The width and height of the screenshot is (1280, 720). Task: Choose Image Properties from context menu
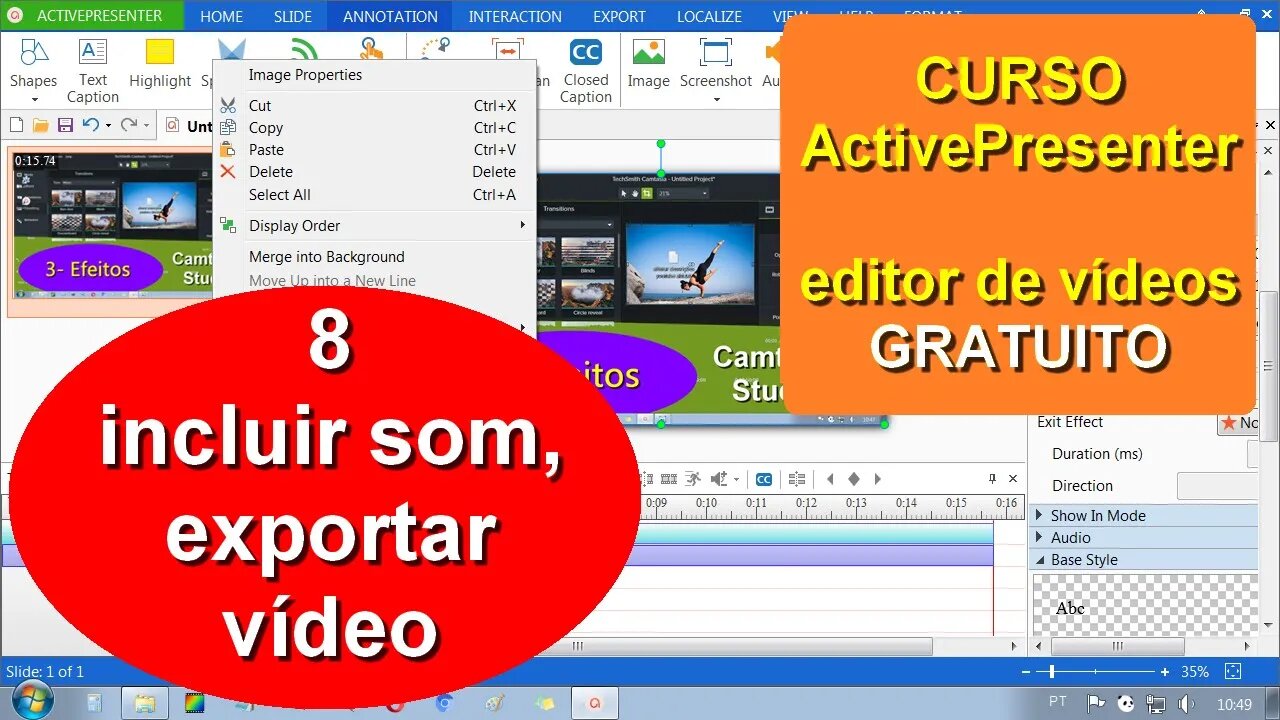tap(374, 74)
